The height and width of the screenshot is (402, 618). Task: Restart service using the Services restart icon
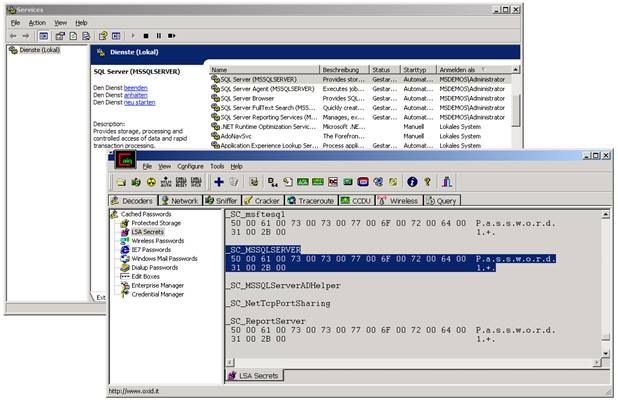point(171,36)
